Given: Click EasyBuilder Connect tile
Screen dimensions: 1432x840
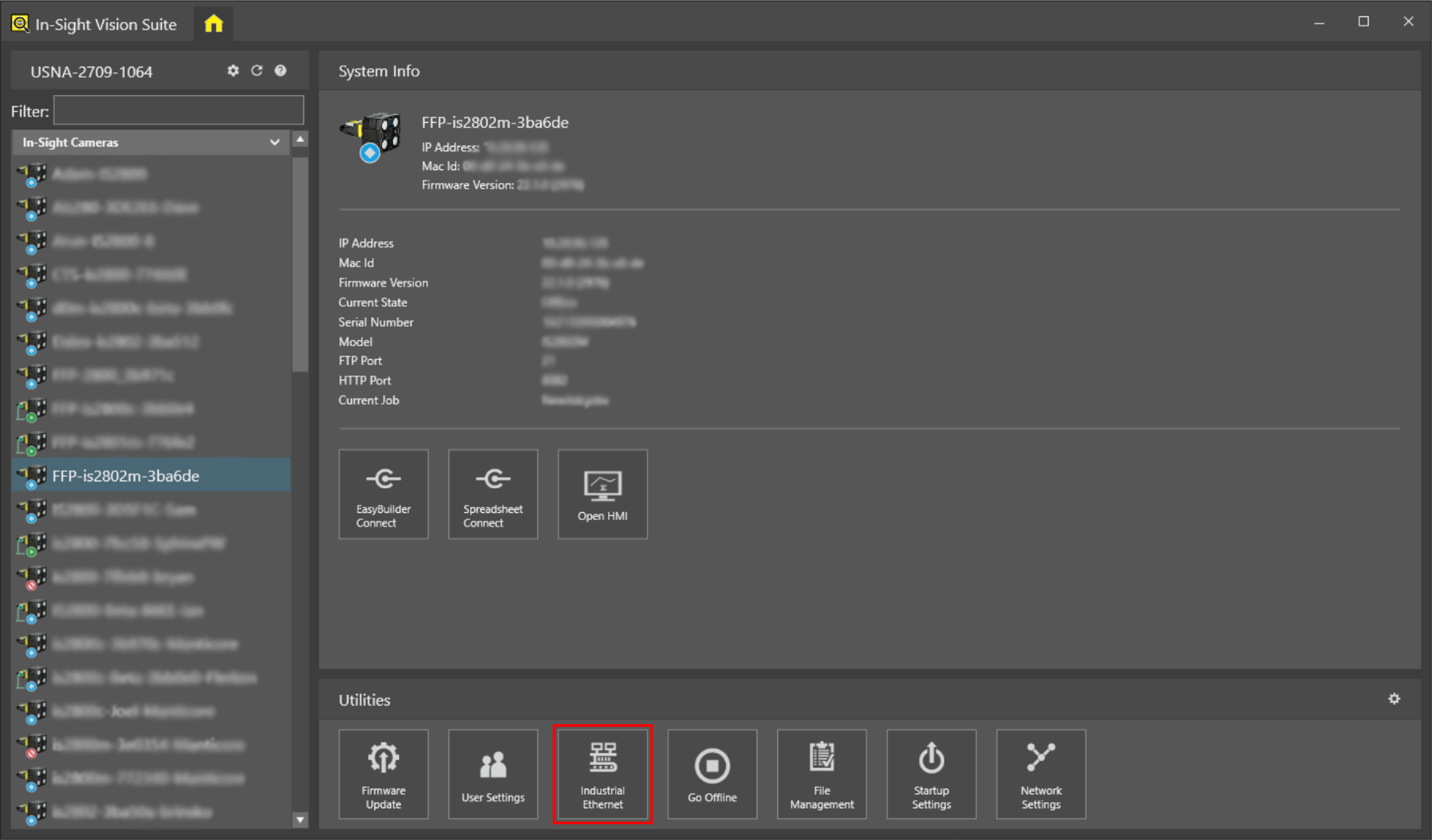Looking at the screenshot, I should [x=383, y=493].
